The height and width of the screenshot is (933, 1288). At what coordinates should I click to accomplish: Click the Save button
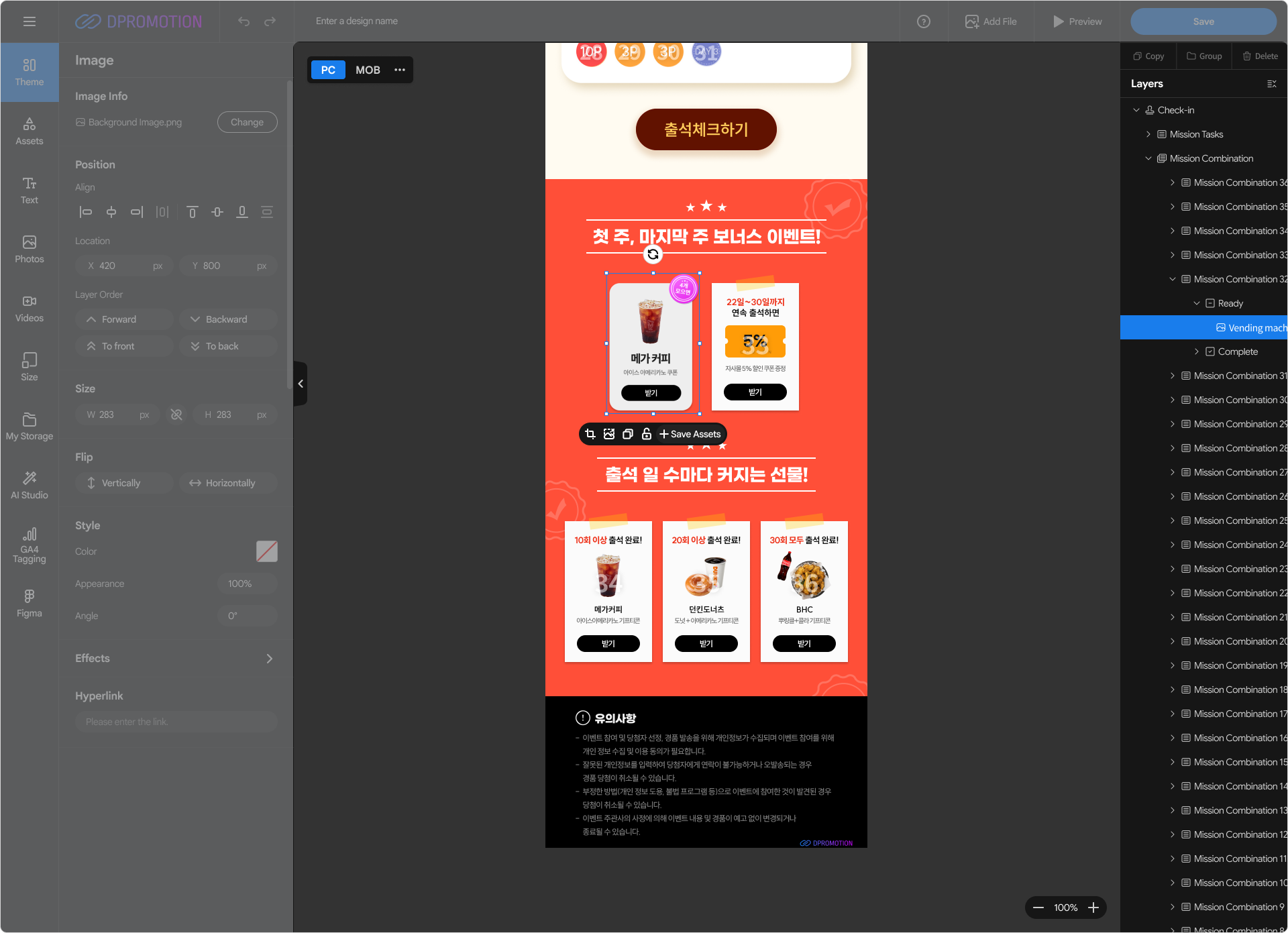coord(1203,21)
